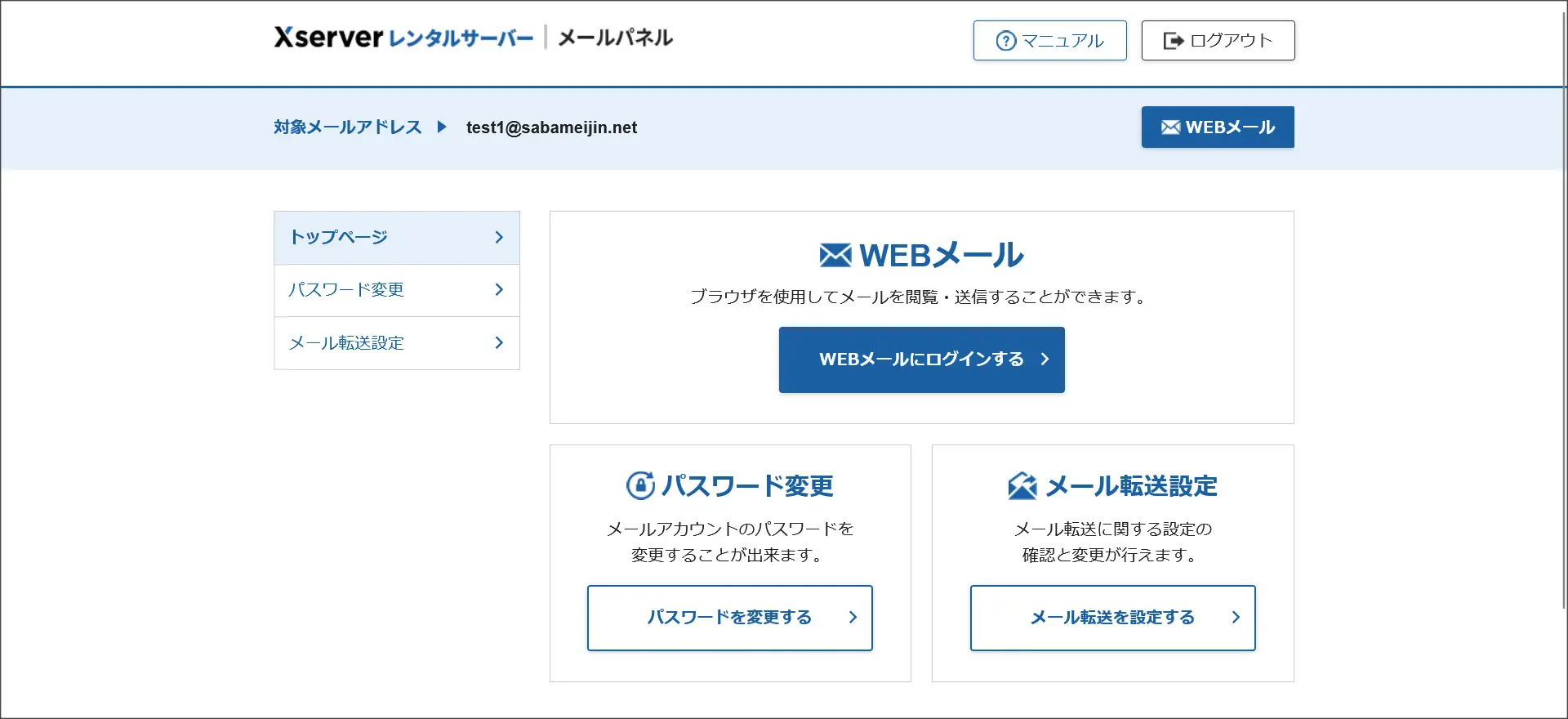
Task: Click the padlock icon beside パスワード変更 heading
Action: tap(640, 485)
